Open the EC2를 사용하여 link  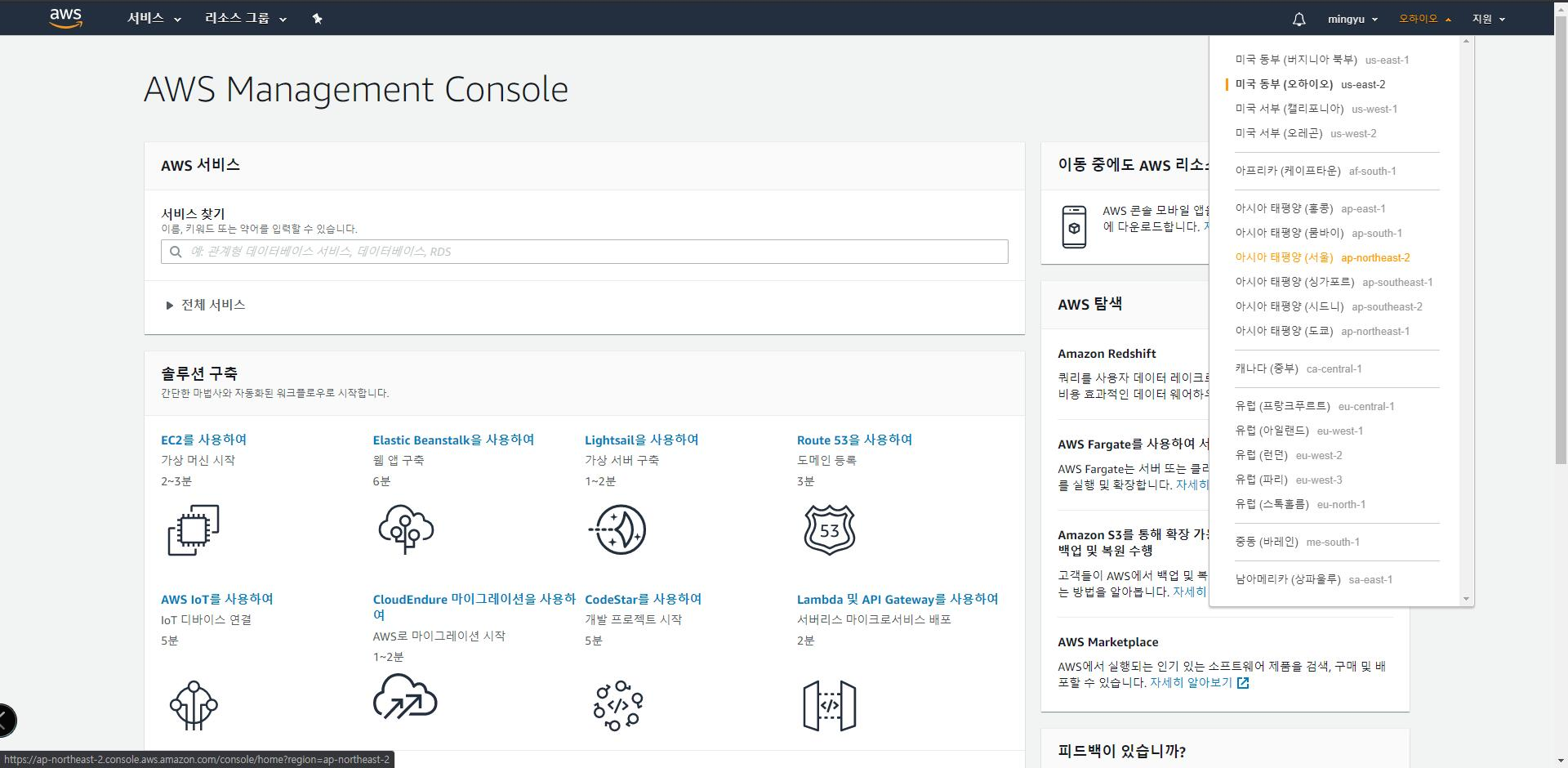(203, 440)
